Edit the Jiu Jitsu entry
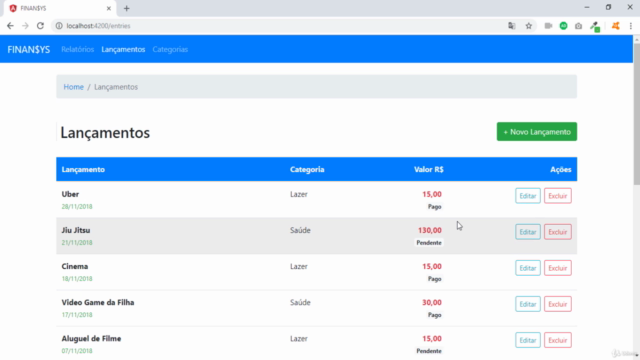The image size is (640, 360). (x=528, y=232)
